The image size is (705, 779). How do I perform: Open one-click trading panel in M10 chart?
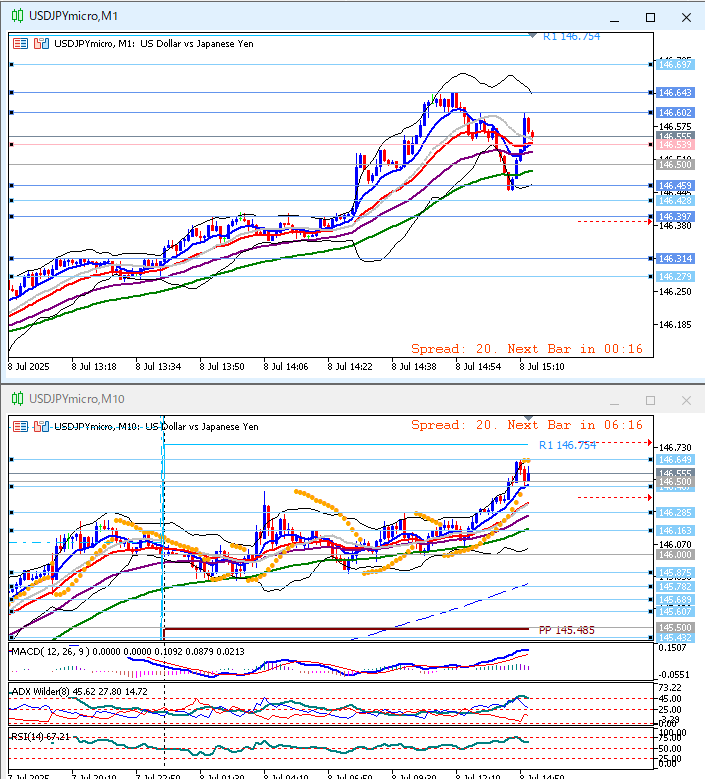click(x=20, y=427)
